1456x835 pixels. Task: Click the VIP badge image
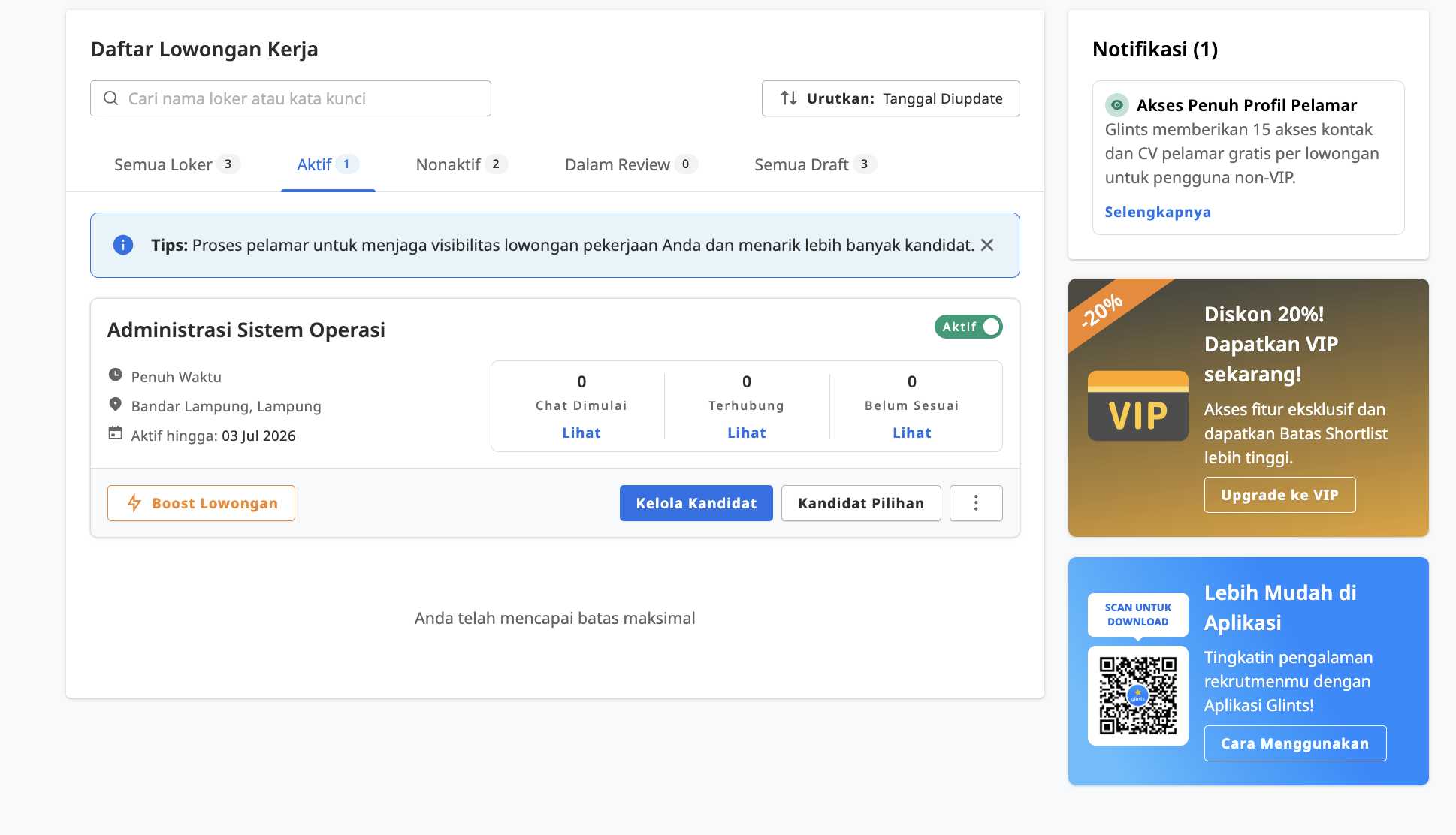pos(1138,406)
